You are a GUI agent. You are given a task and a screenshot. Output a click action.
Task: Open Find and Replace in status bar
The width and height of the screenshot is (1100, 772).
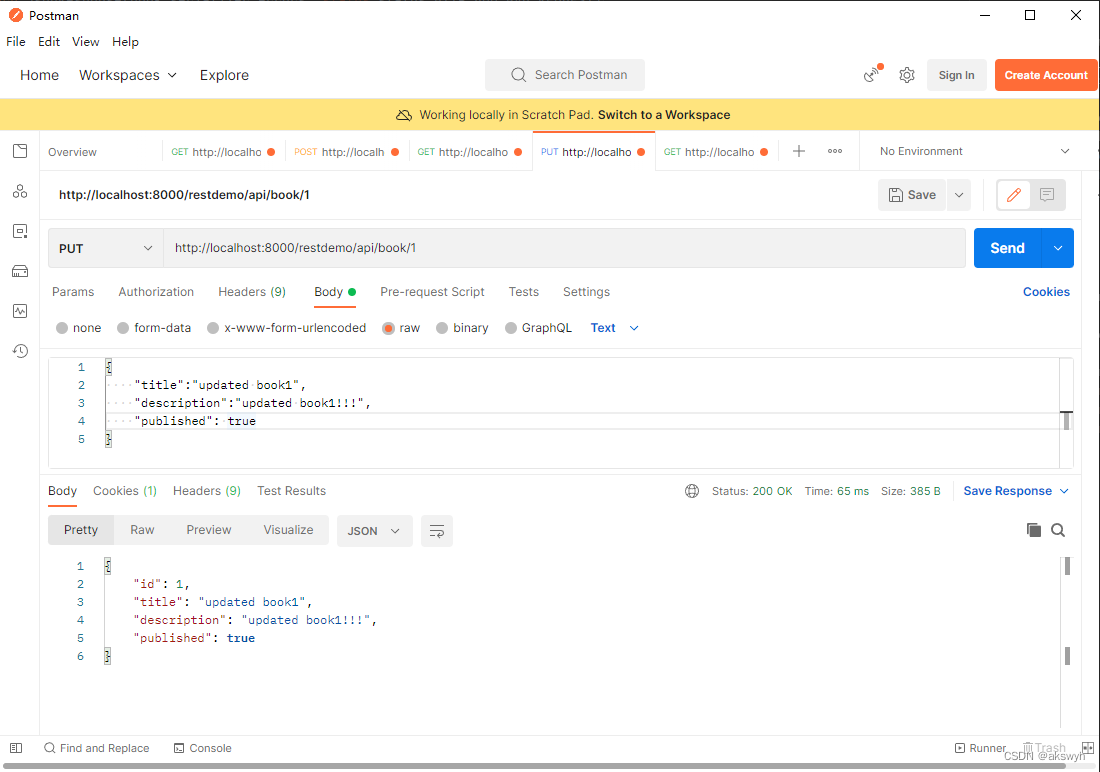tap(96, 748)
